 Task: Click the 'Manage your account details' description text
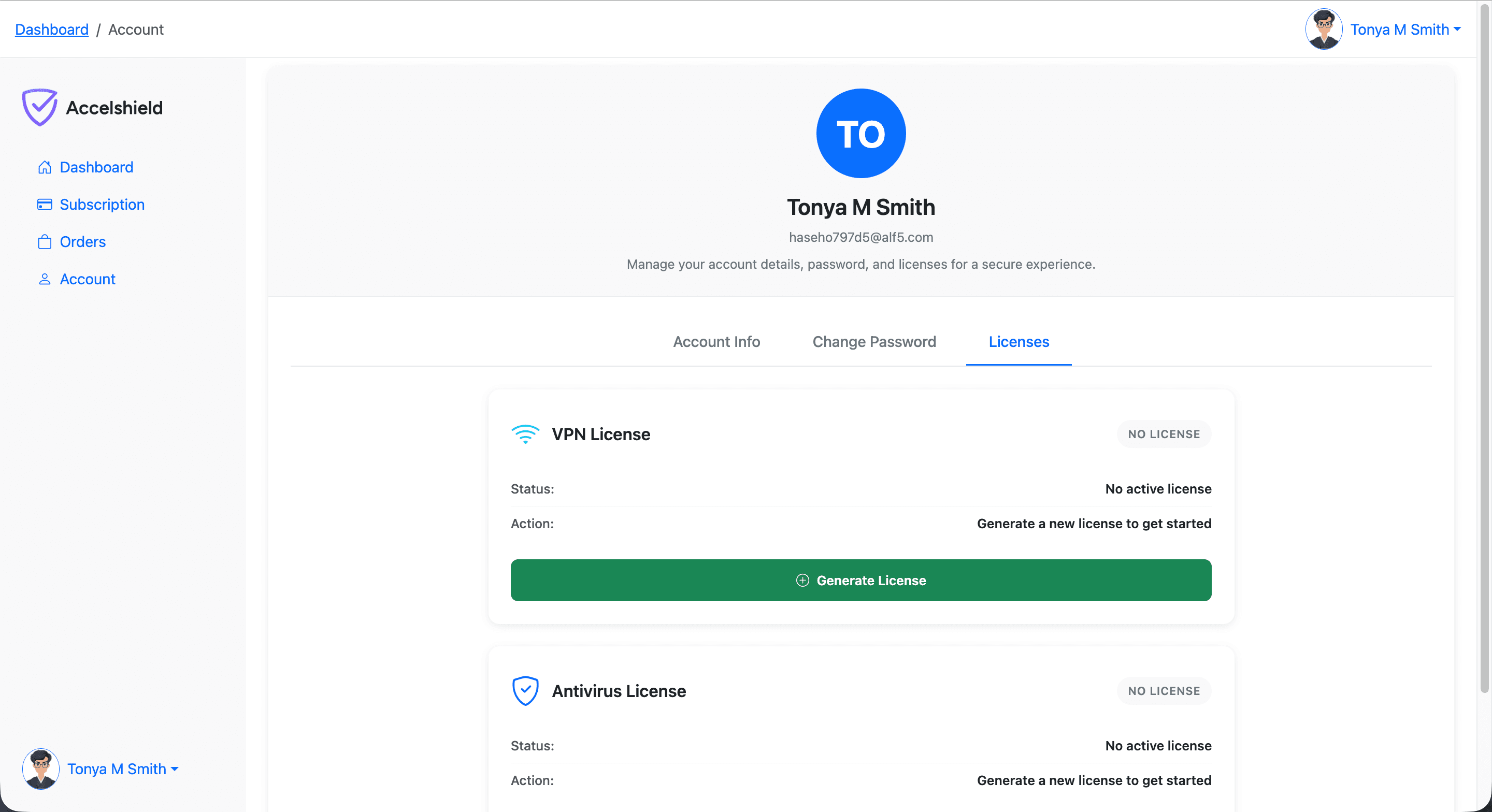(860, 264)
